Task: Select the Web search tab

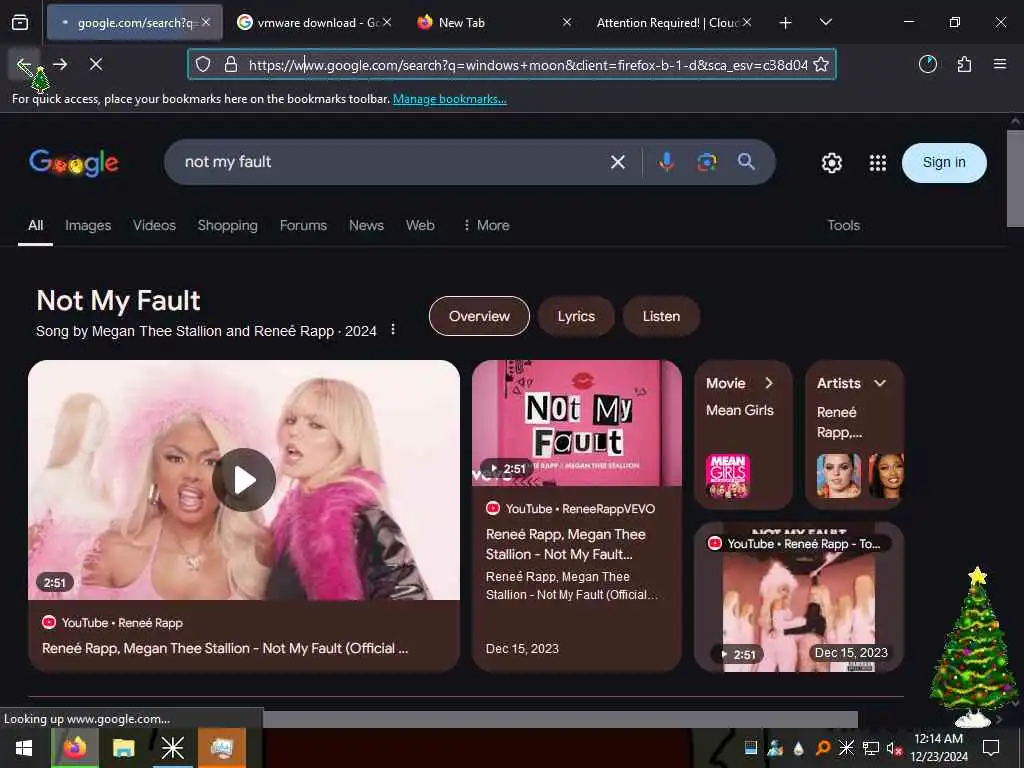Action: 420,225
